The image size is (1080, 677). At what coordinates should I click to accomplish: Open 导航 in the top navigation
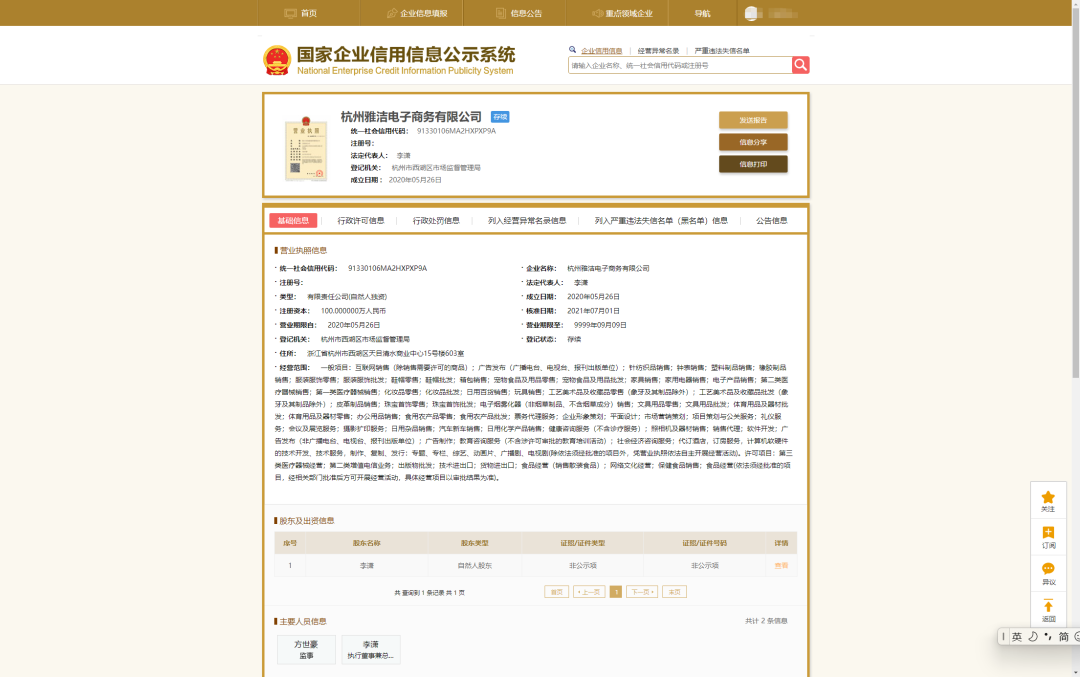click(x=702, y=13)
